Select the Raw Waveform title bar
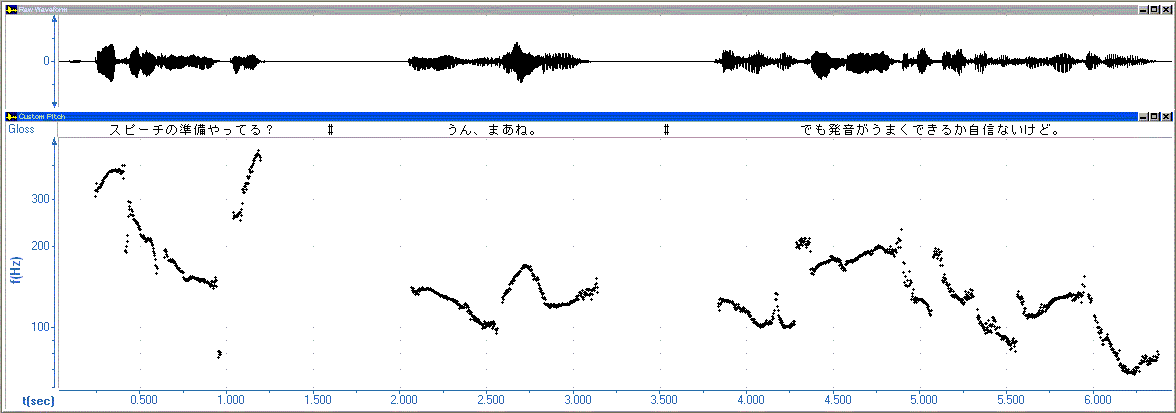This screenshot has height=413, width=1176. point(587,9)
